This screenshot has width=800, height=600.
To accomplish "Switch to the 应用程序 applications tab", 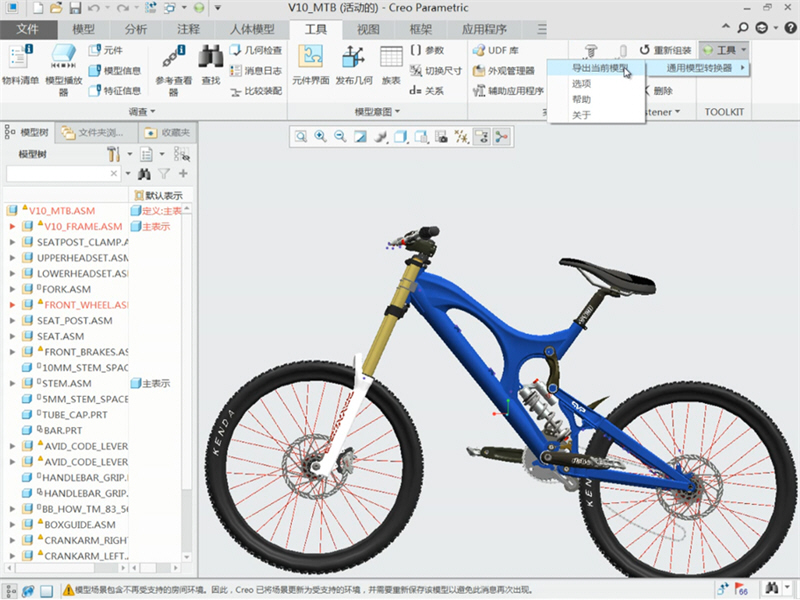I will 485,29.
